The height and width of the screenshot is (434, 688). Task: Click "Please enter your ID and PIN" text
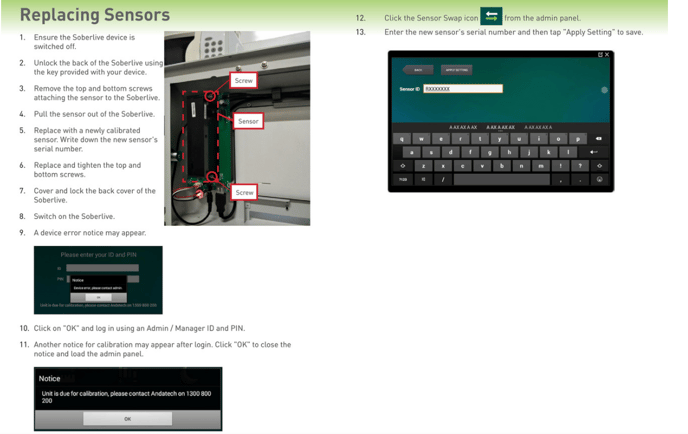[98, 255]
